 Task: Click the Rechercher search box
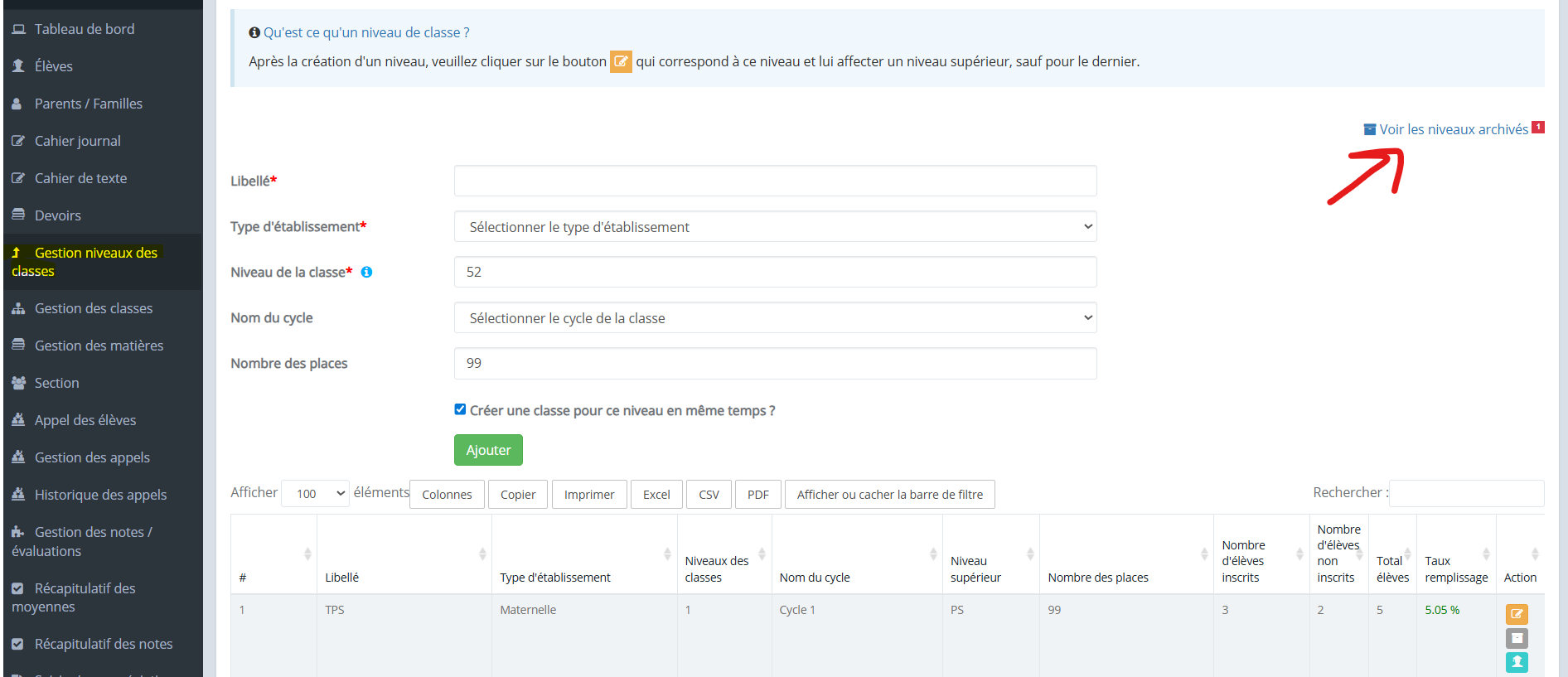(1465, 493)
